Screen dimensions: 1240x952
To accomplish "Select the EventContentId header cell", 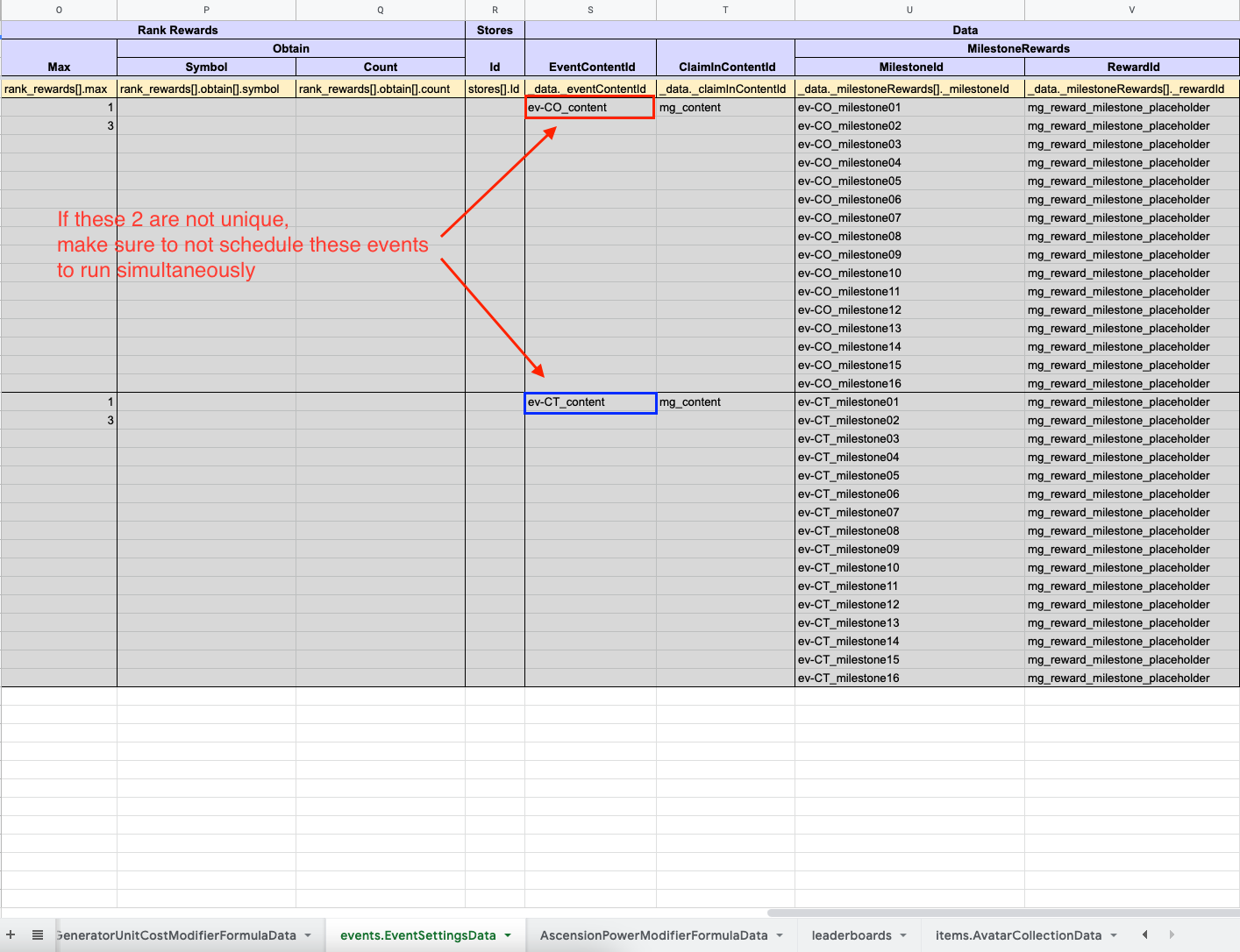I will 590,67.
